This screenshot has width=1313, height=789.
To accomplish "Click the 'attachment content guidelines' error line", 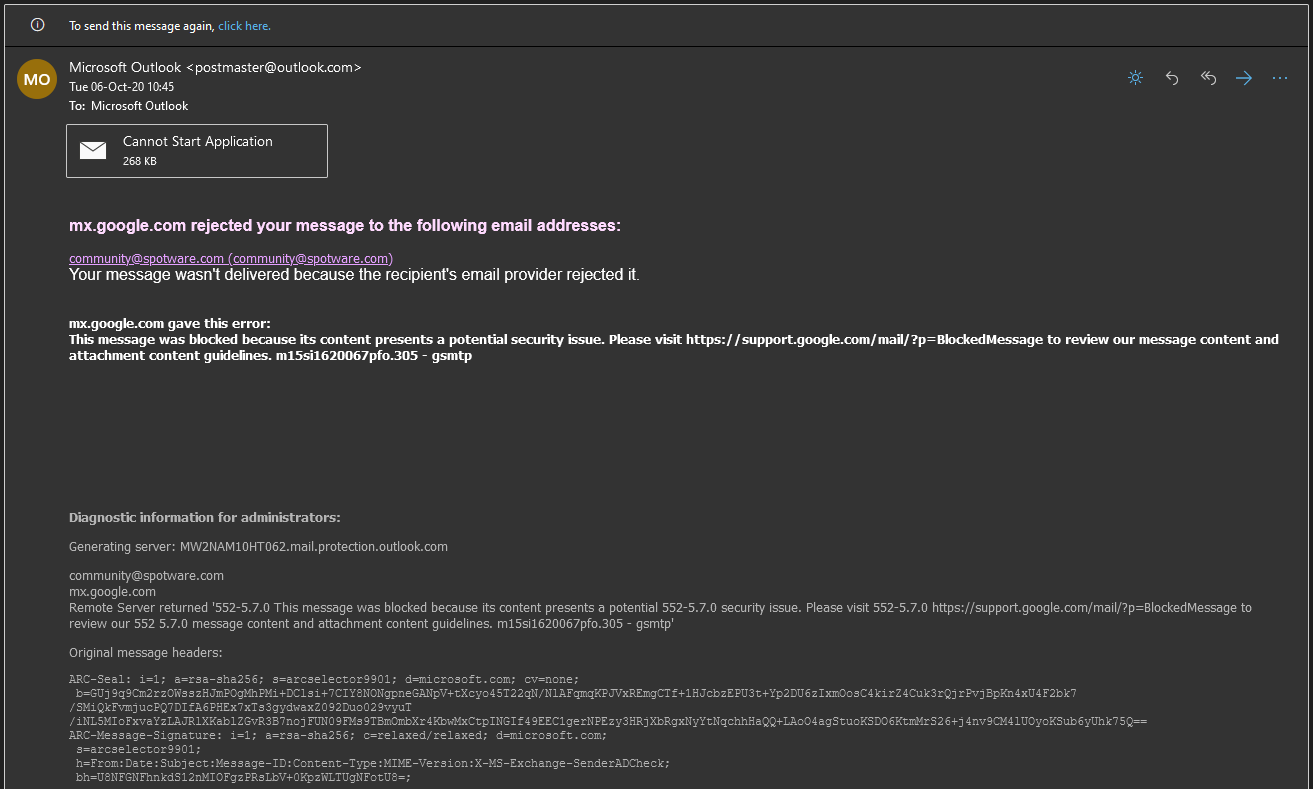I will 270,356.
